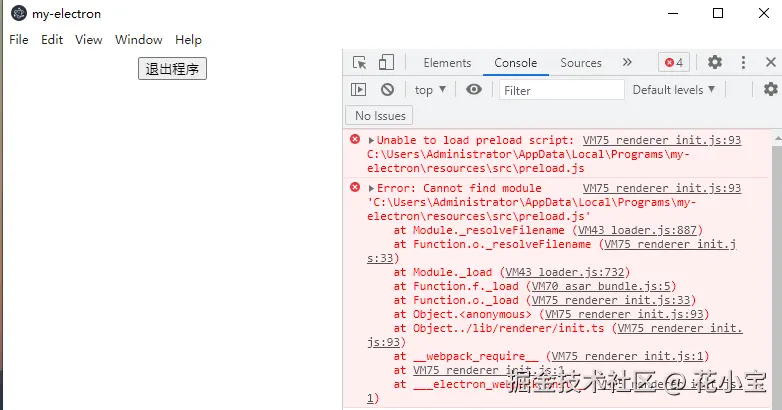Toggle the device toolbar icon

click(386, 63)
